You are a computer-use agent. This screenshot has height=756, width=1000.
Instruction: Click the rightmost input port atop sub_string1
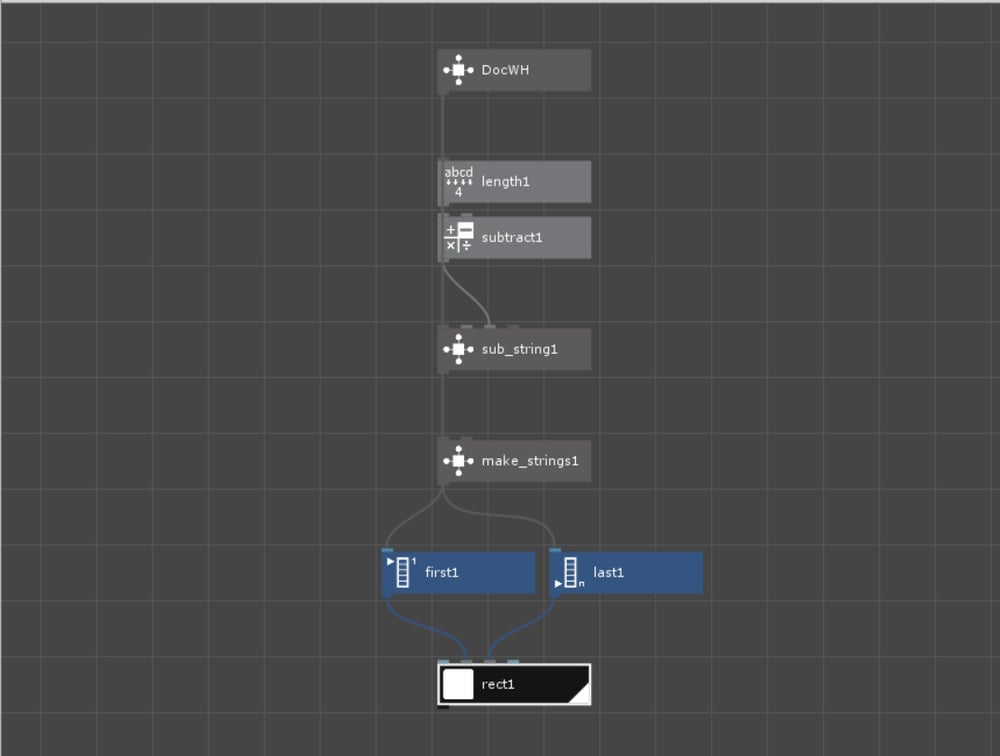pos(513,327)
